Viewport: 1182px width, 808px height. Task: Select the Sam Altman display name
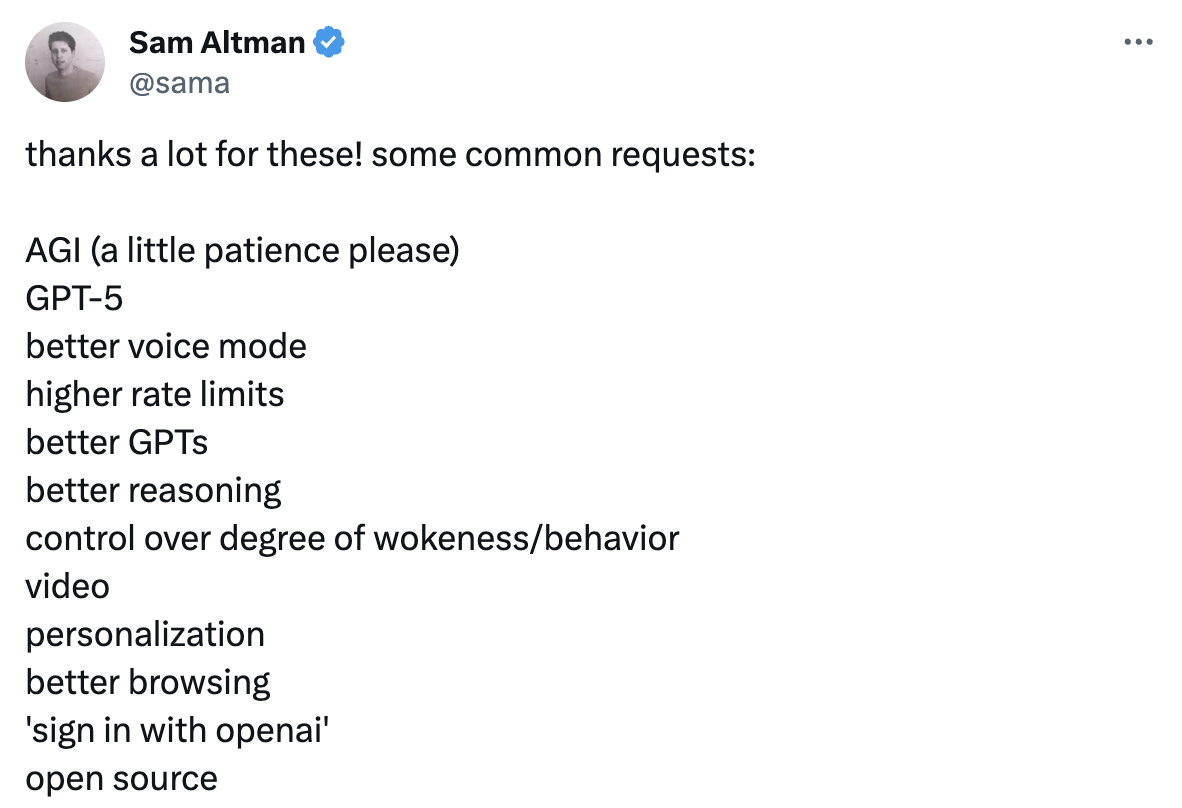(x=216, y=41)
